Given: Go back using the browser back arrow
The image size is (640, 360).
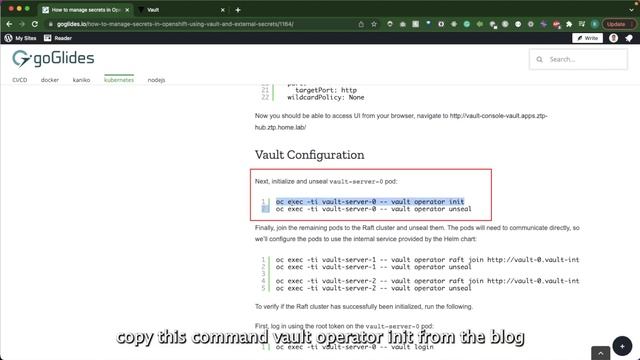Looking at the screenshot, I should (x=9, y=24).
